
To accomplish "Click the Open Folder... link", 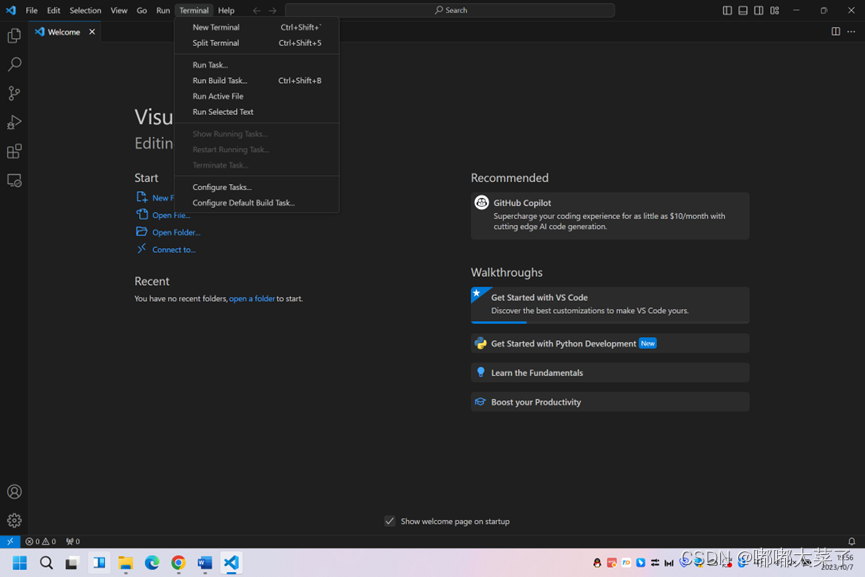I will pos(176,232).
